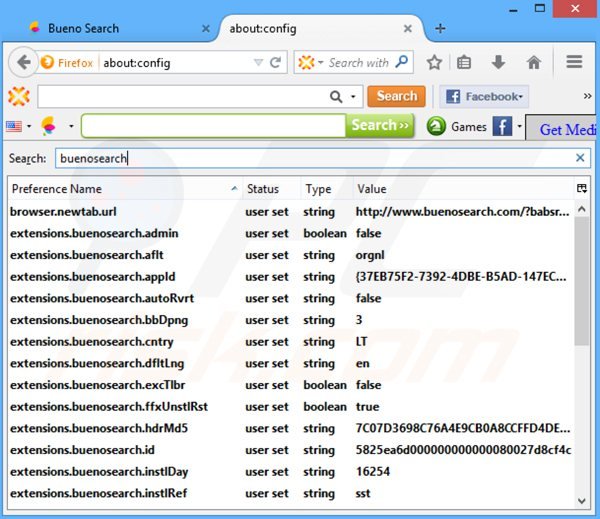This screenshot has height=519, width=600.
Task: Open URL bar history dropdown
Action: 256,63
